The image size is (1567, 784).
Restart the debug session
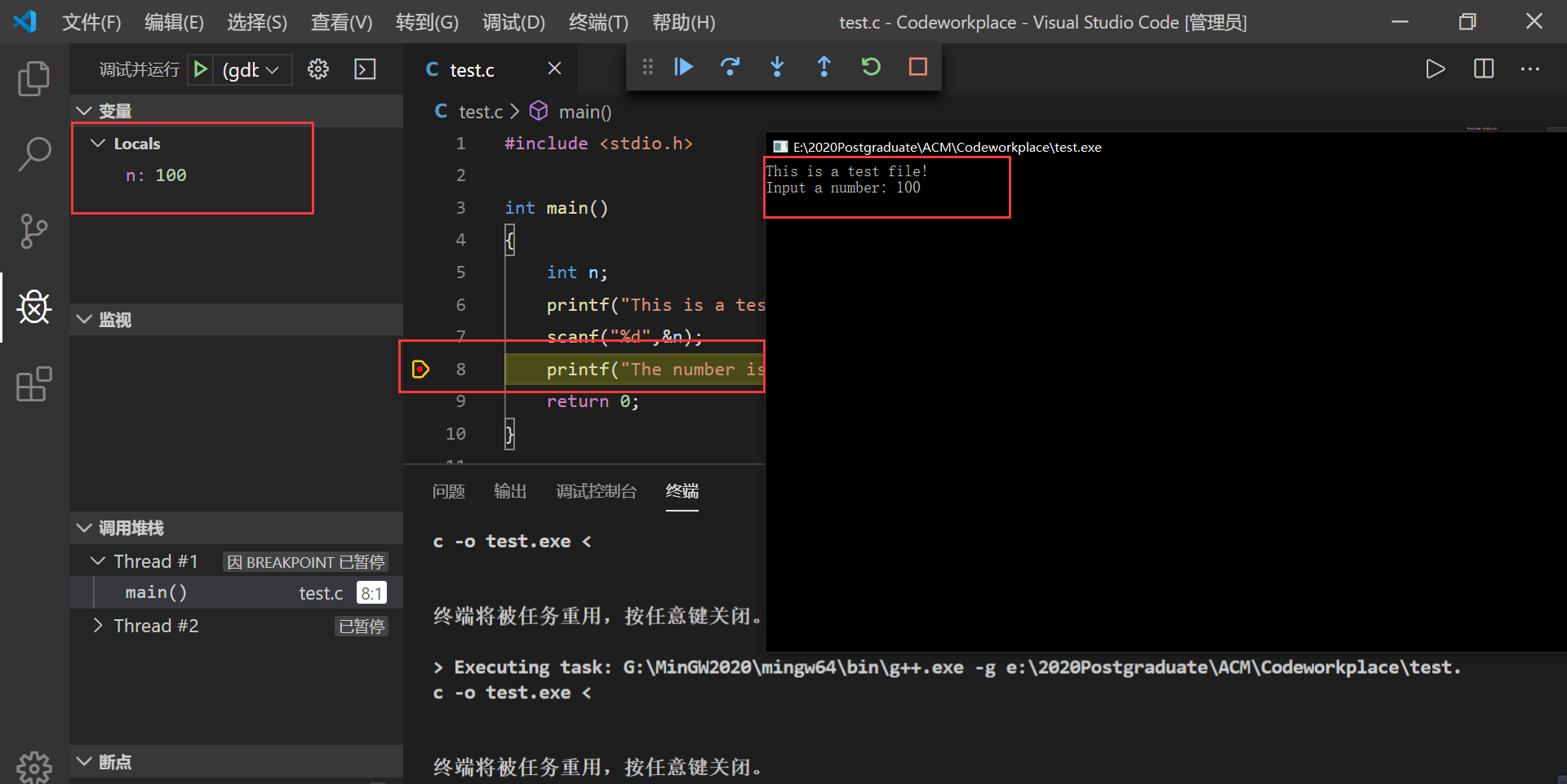(x=871, y=67)
